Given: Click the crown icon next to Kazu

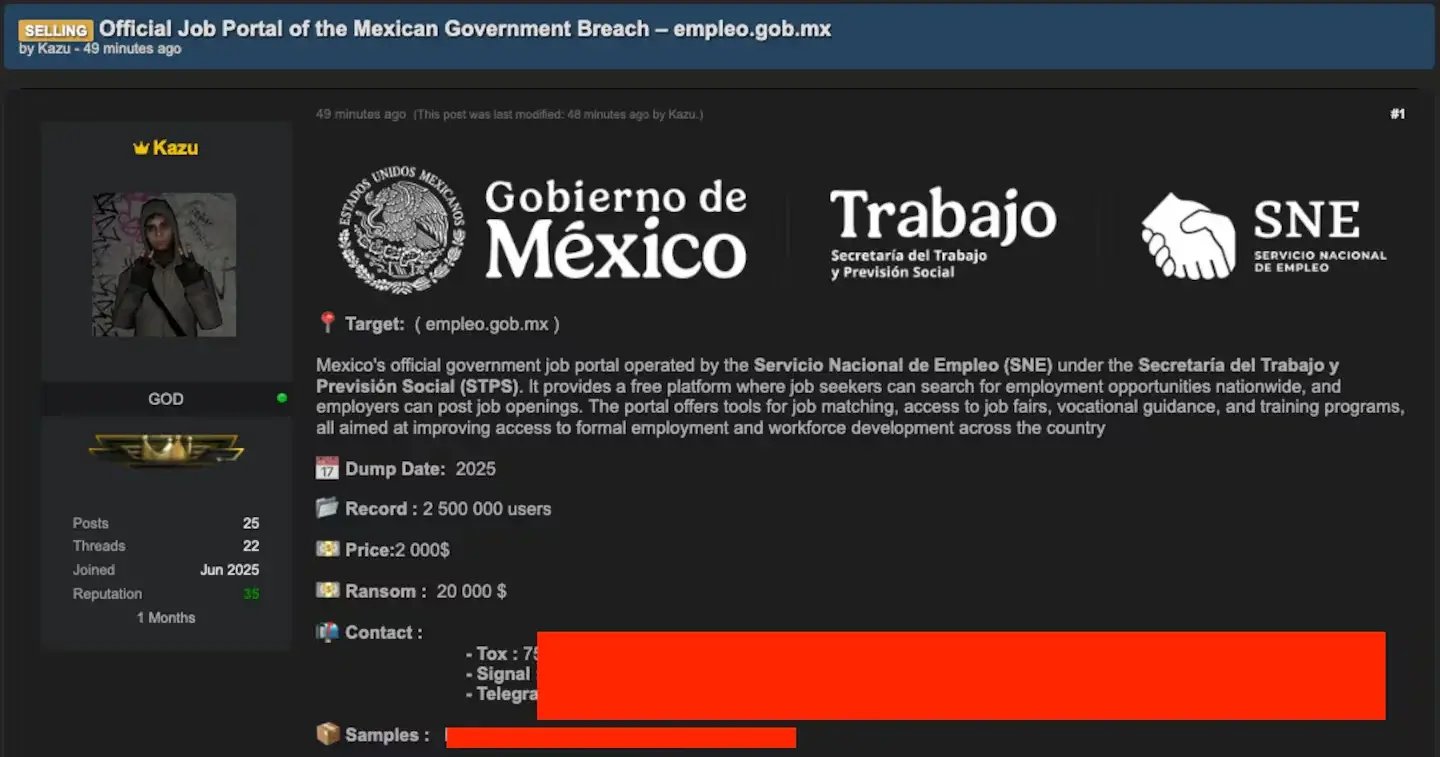Looking at the screenshot, I should tap(141, 148).
